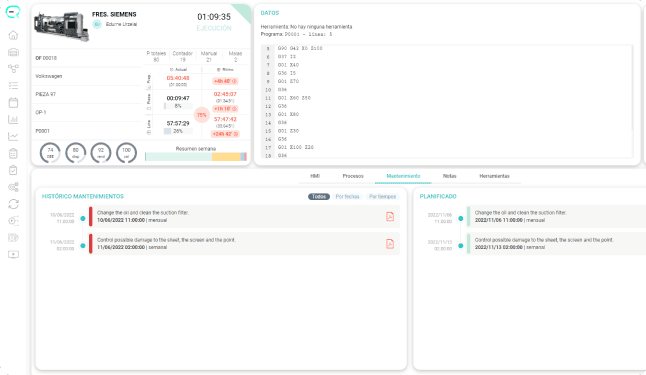646x375 pixels.
Task: Switch to the Herramientas tab
Action: point(494,176)
